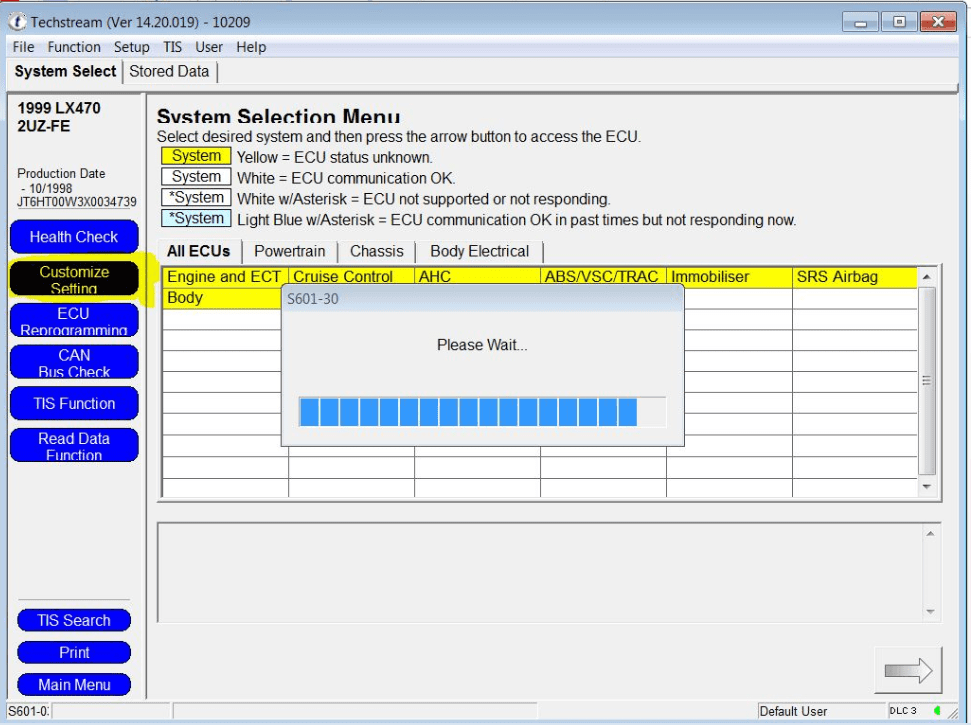This screenshot has width=971, height=725.
Task: Click the Read Data Function button
Action: [74, 446]
